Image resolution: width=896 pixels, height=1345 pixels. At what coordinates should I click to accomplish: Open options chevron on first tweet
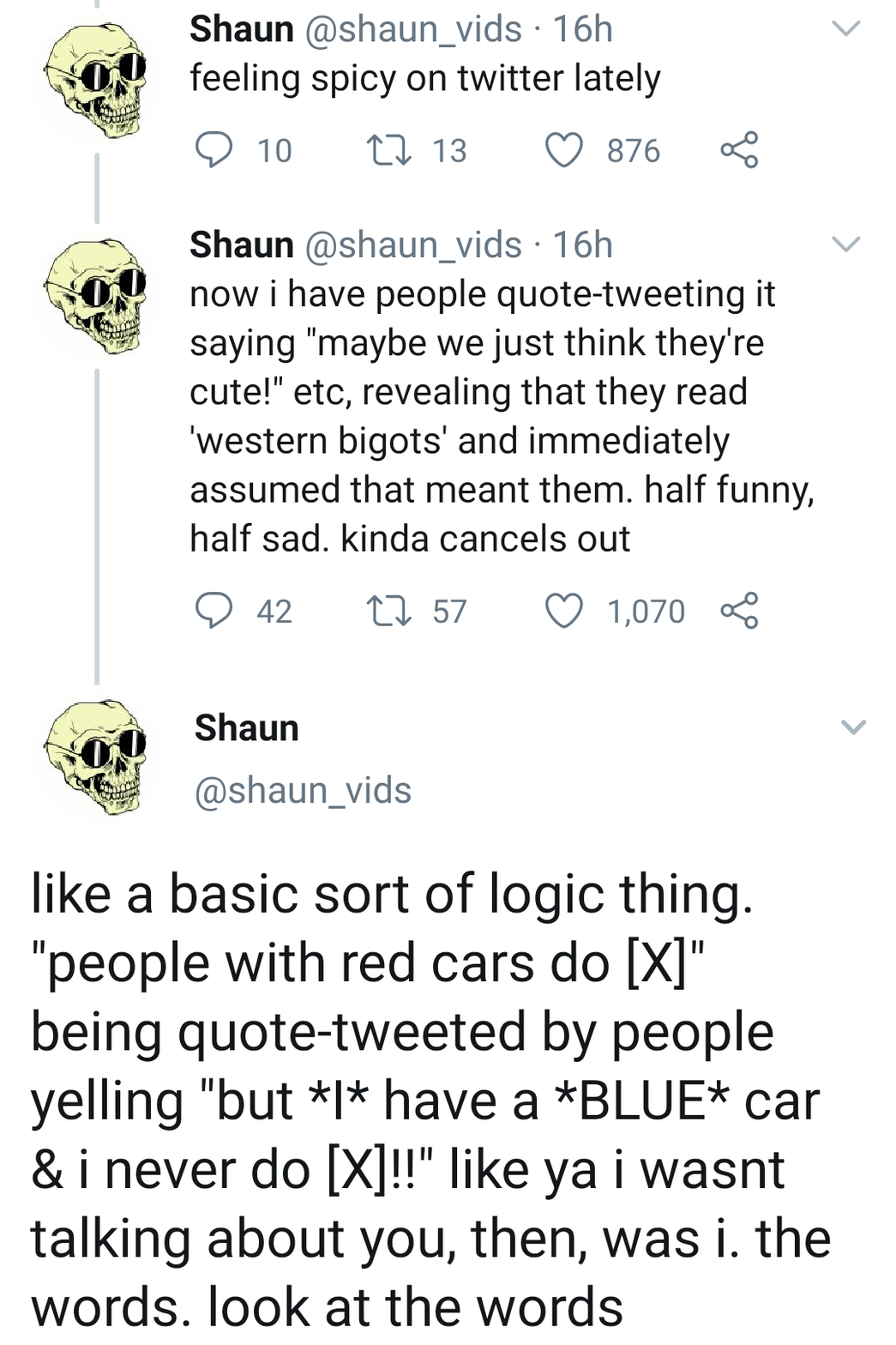pyautogui.click(x=845, y=29)
